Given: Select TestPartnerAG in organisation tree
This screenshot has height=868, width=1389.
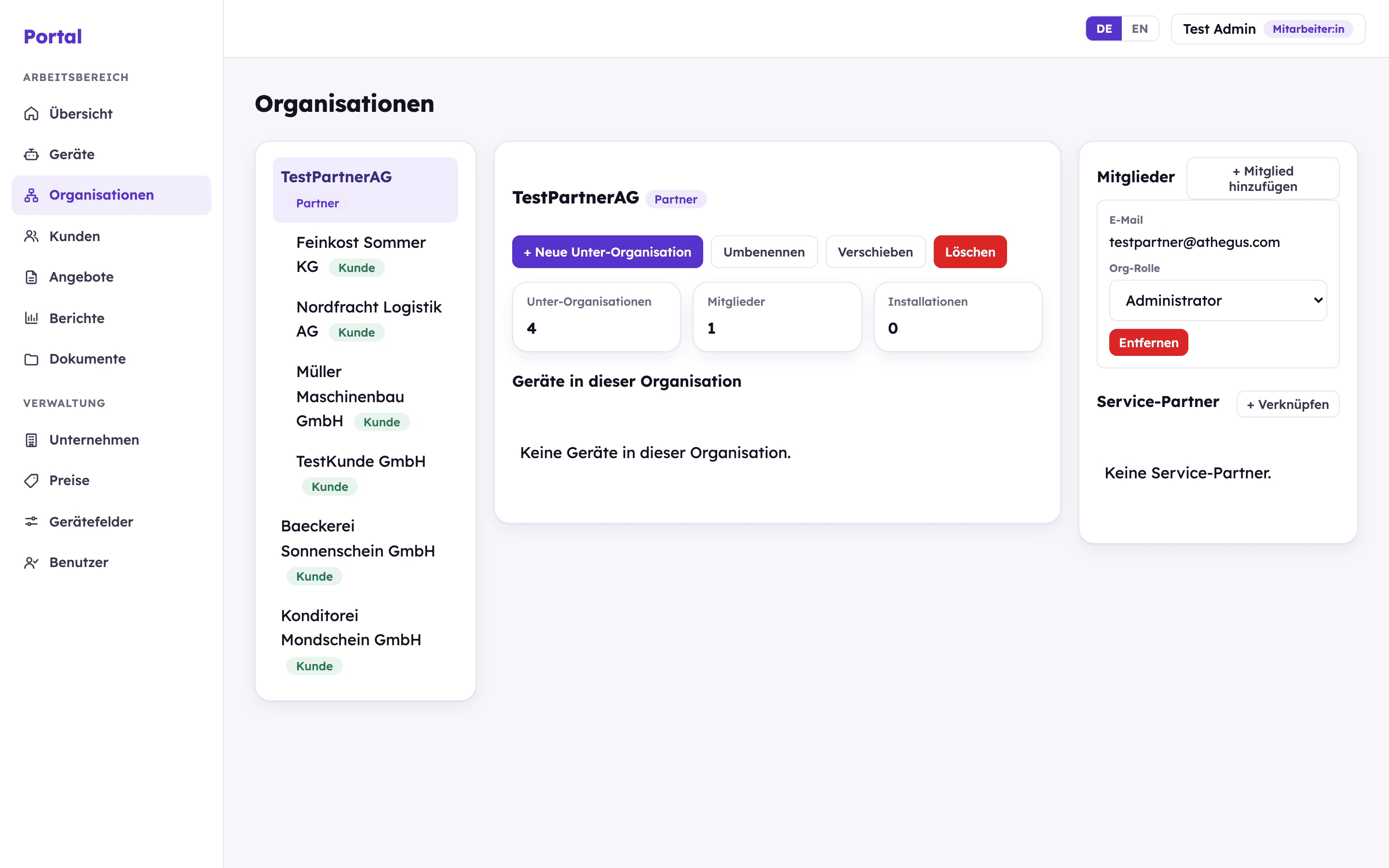Looking at the screenshot, I should point(366,190).
